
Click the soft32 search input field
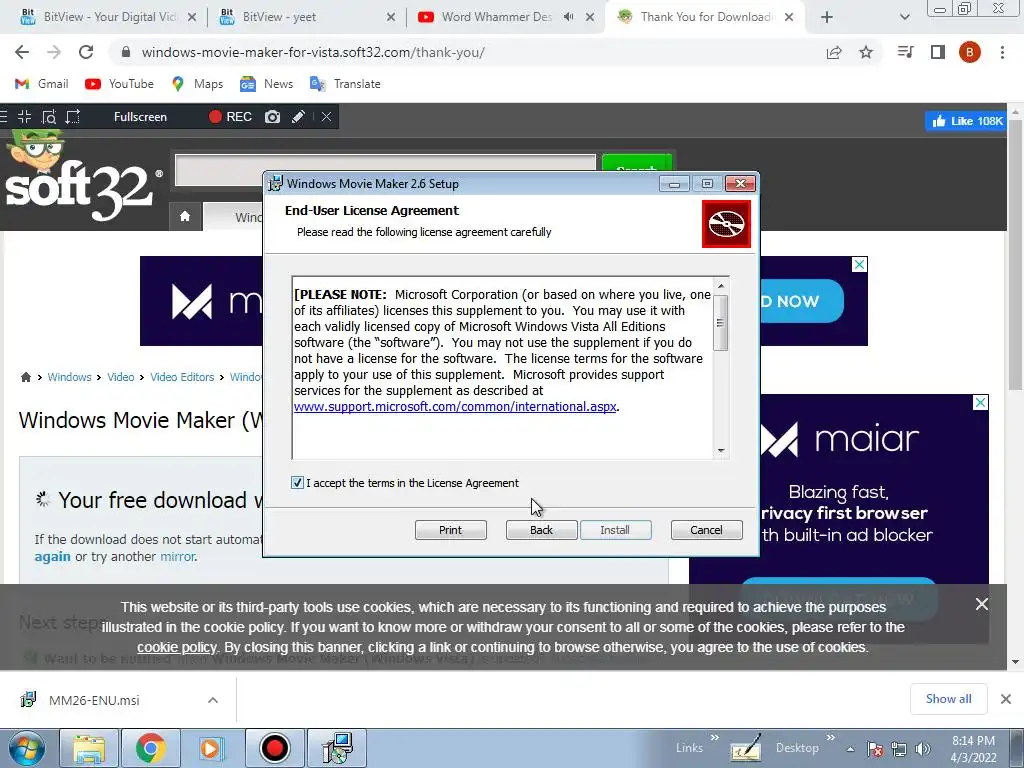point(385,170)
